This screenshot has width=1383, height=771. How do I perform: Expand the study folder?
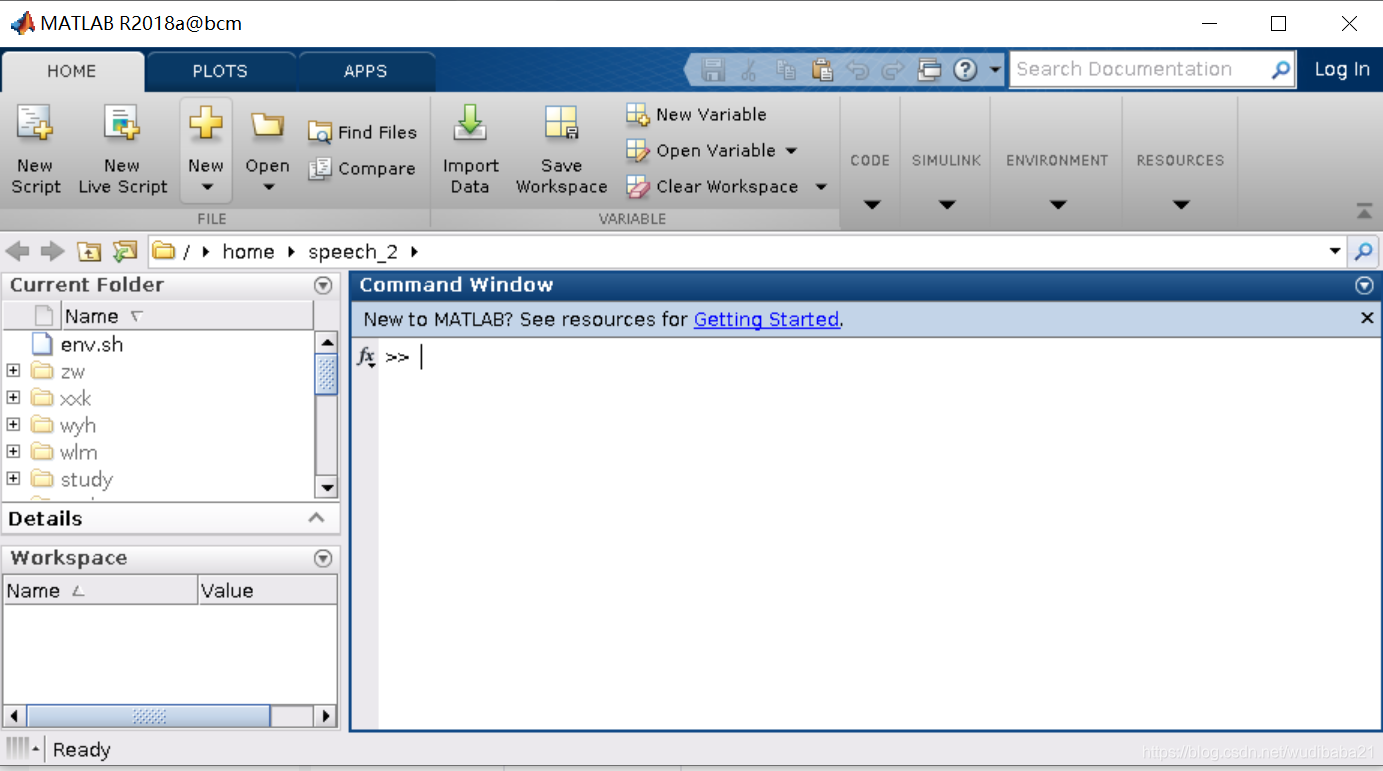pos(13,479)
